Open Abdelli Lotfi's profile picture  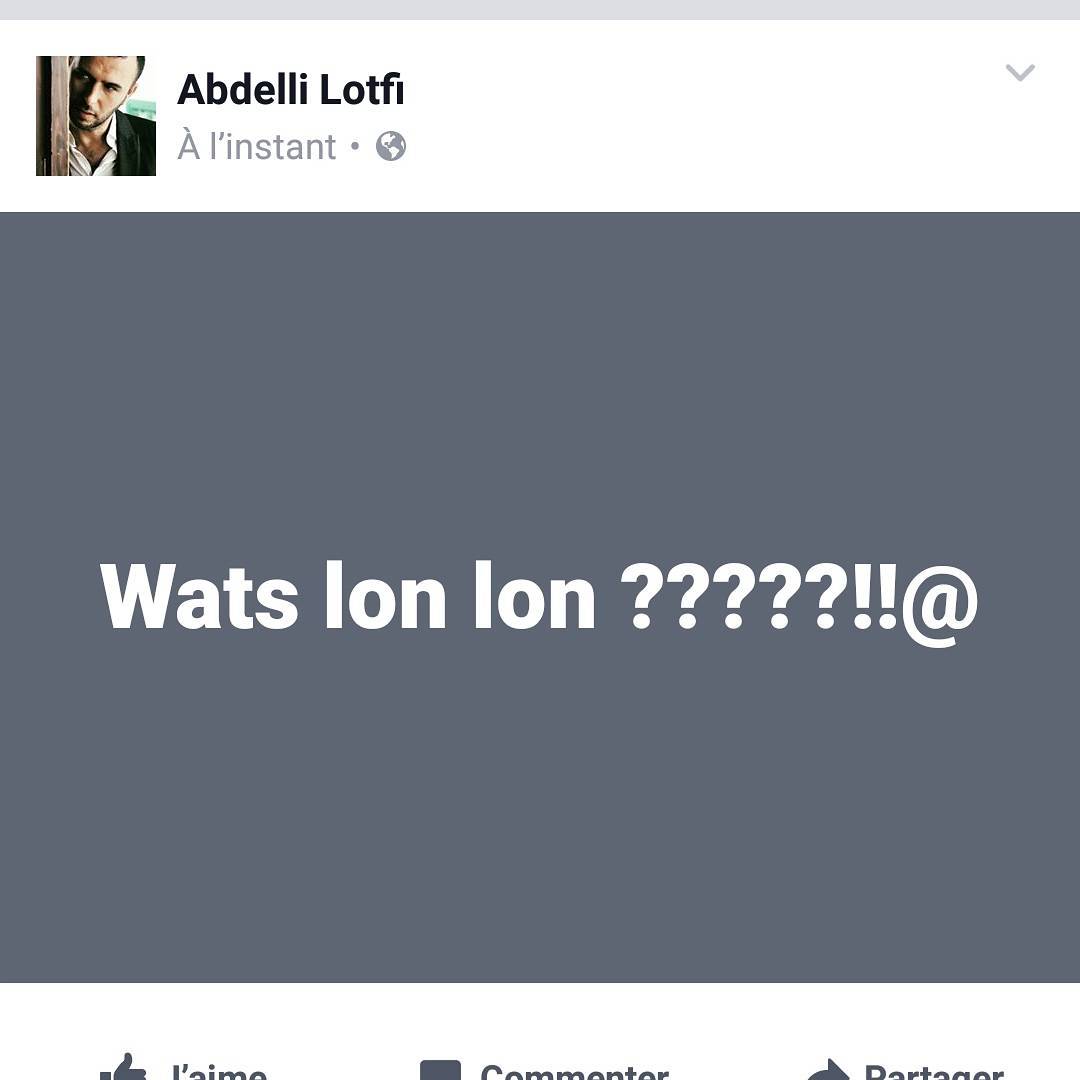(x=96, y=116)
